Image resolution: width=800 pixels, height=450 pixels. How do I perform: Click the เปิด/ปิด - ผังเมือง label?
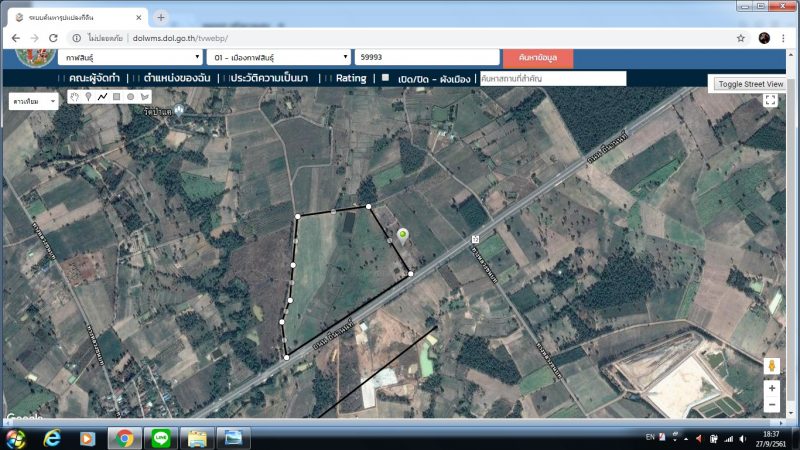point(434,79)
